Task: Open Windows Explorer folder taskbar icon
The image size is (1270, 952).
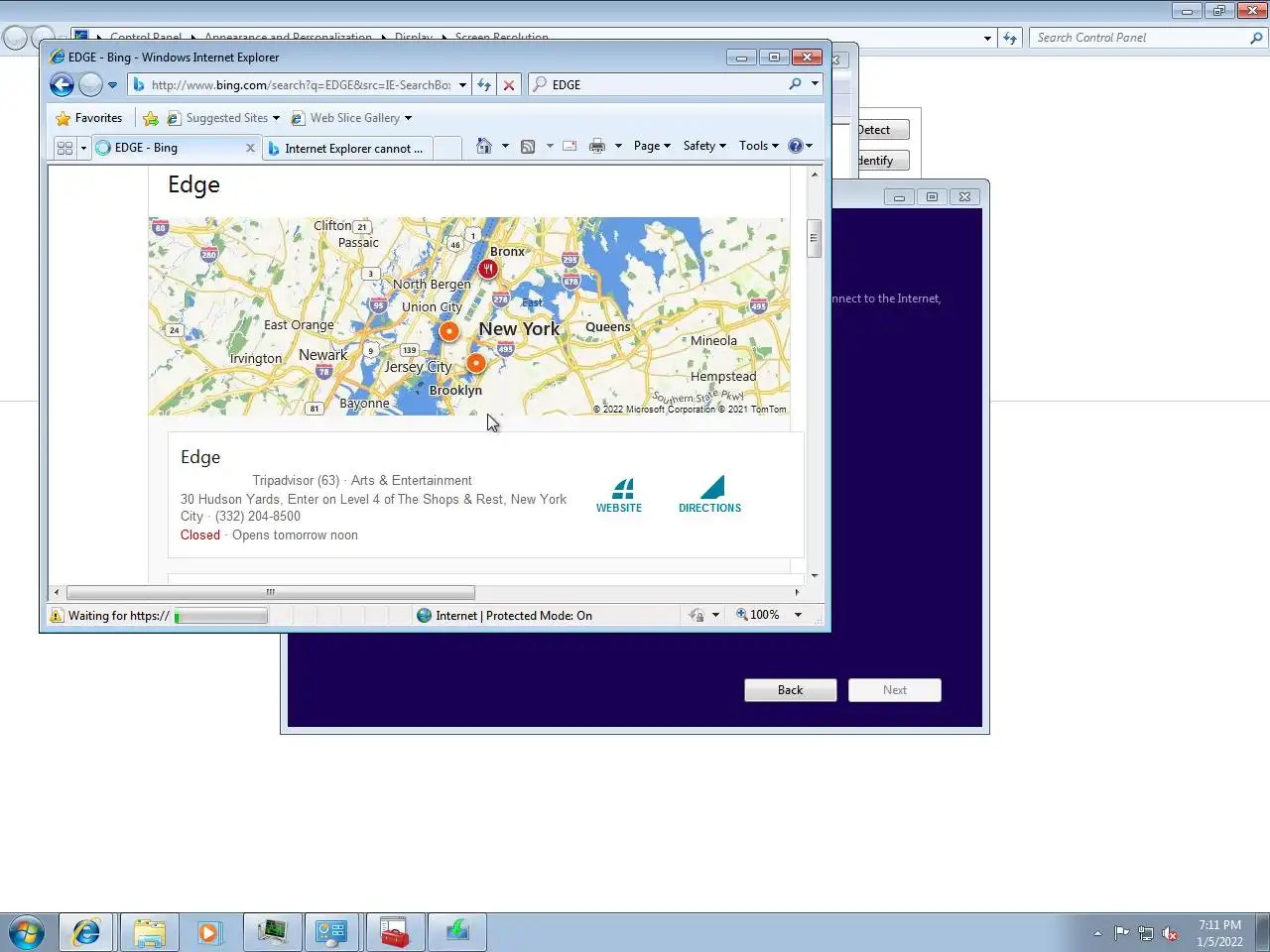Action: pos(149,932)
